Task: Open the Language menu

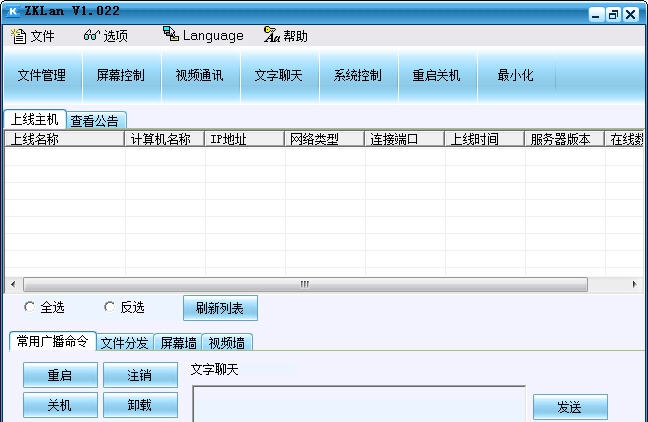Action: 203,36
